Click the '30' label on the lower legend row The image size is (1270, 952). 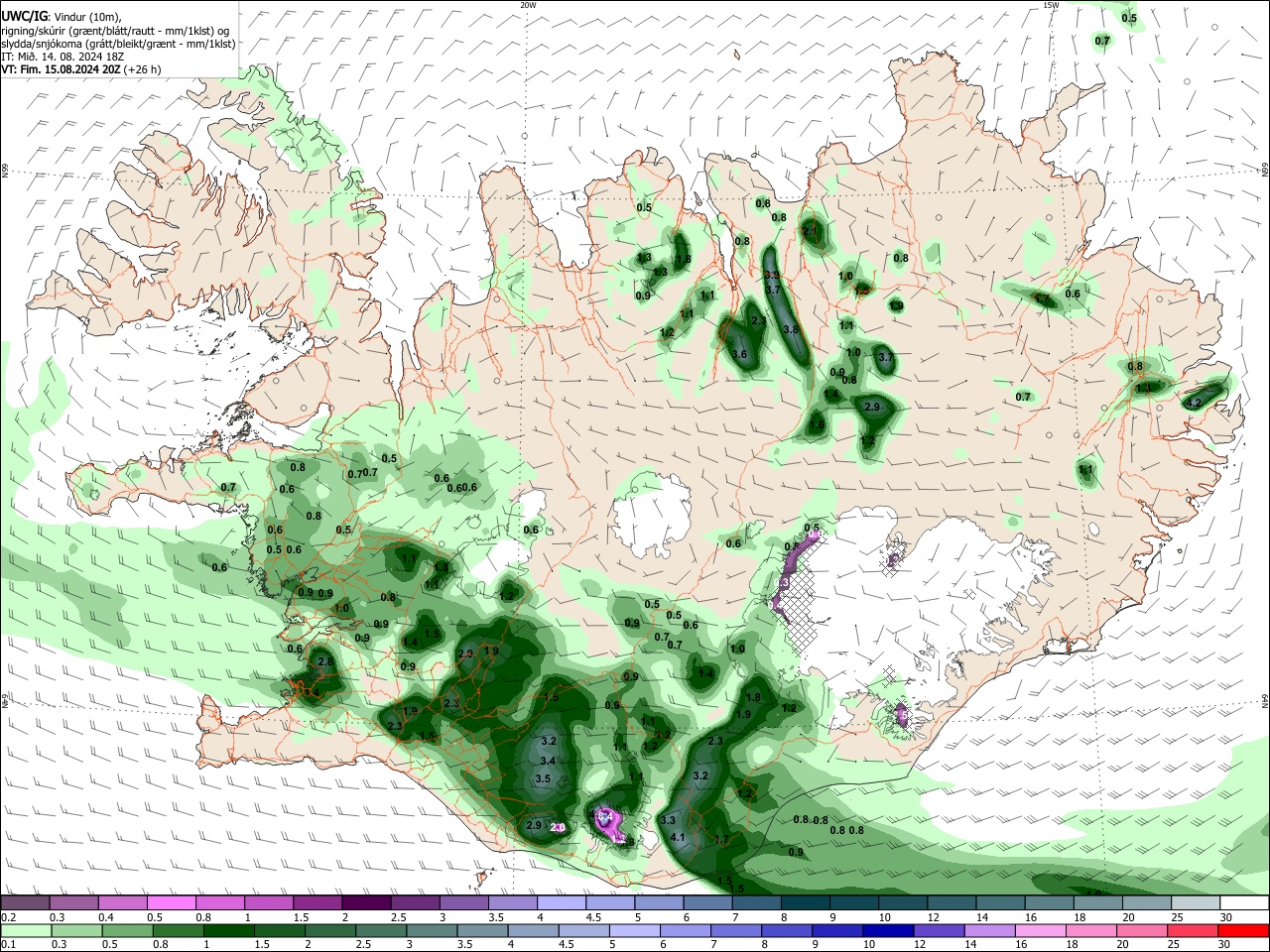[1225, 945]
